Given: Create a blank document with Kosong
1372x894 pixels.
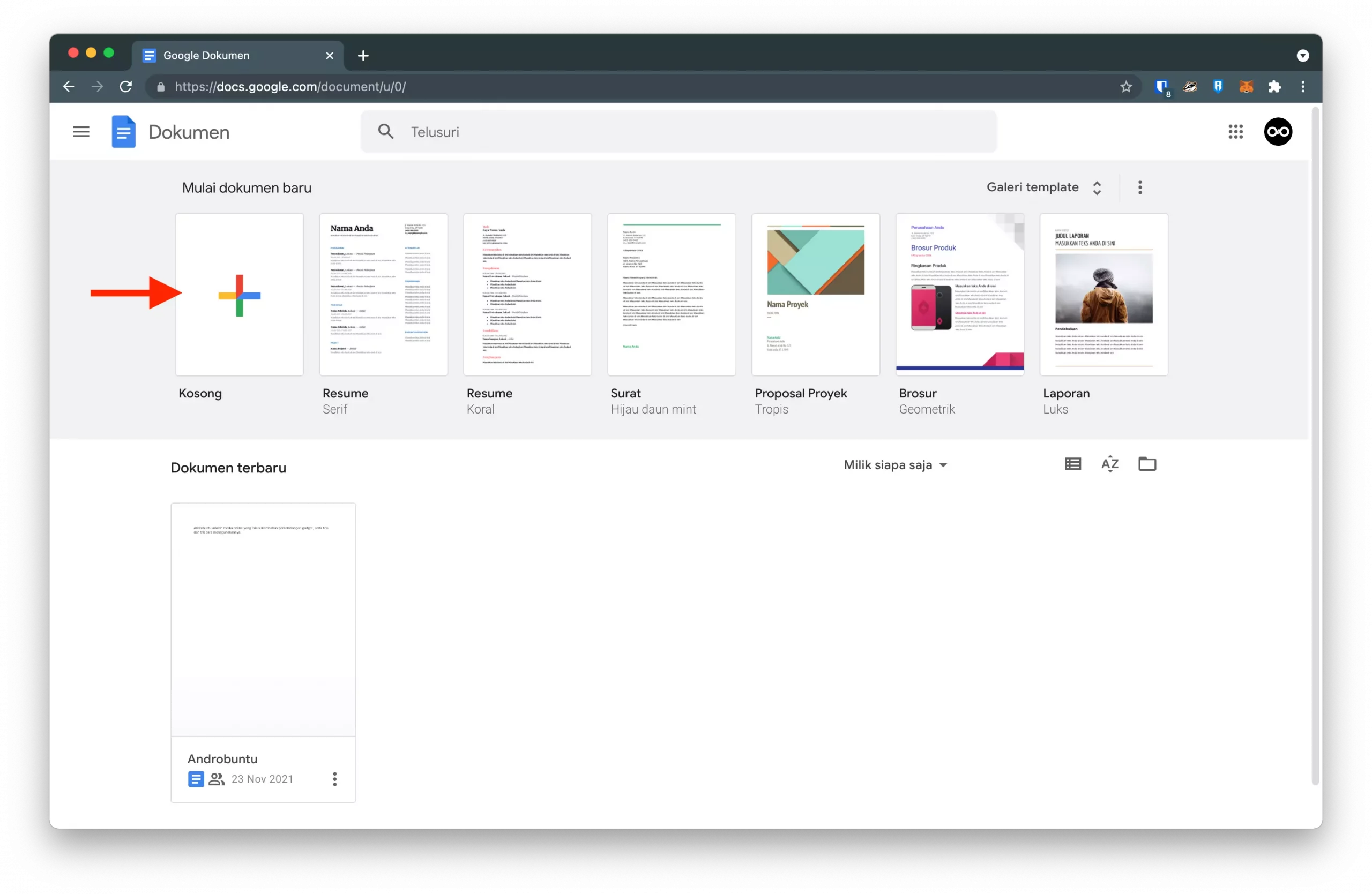Looking at the screenshot, I should [239, 295].
